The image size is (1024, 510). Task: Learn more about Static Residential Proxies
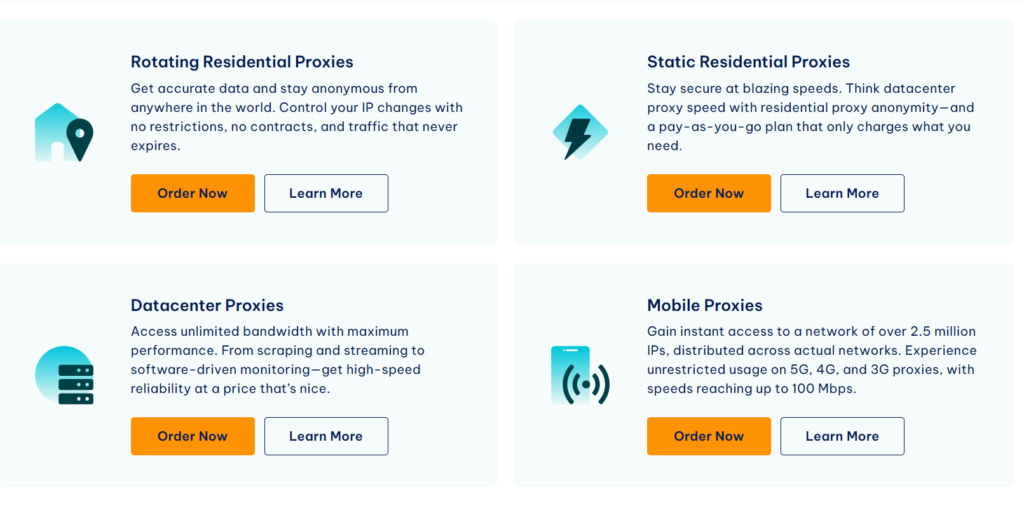(842, 193)
